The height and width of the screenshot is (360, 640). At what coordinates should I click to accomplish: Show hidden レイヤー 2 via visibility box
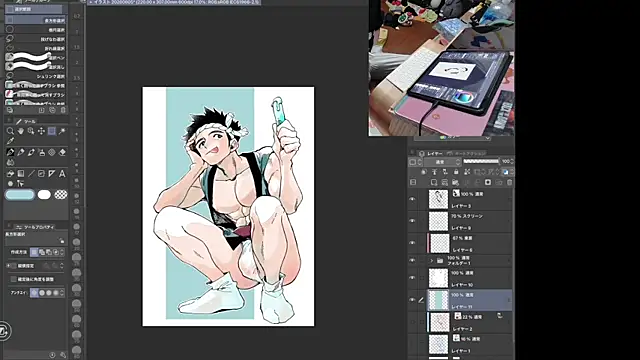(x=412, y=322)
